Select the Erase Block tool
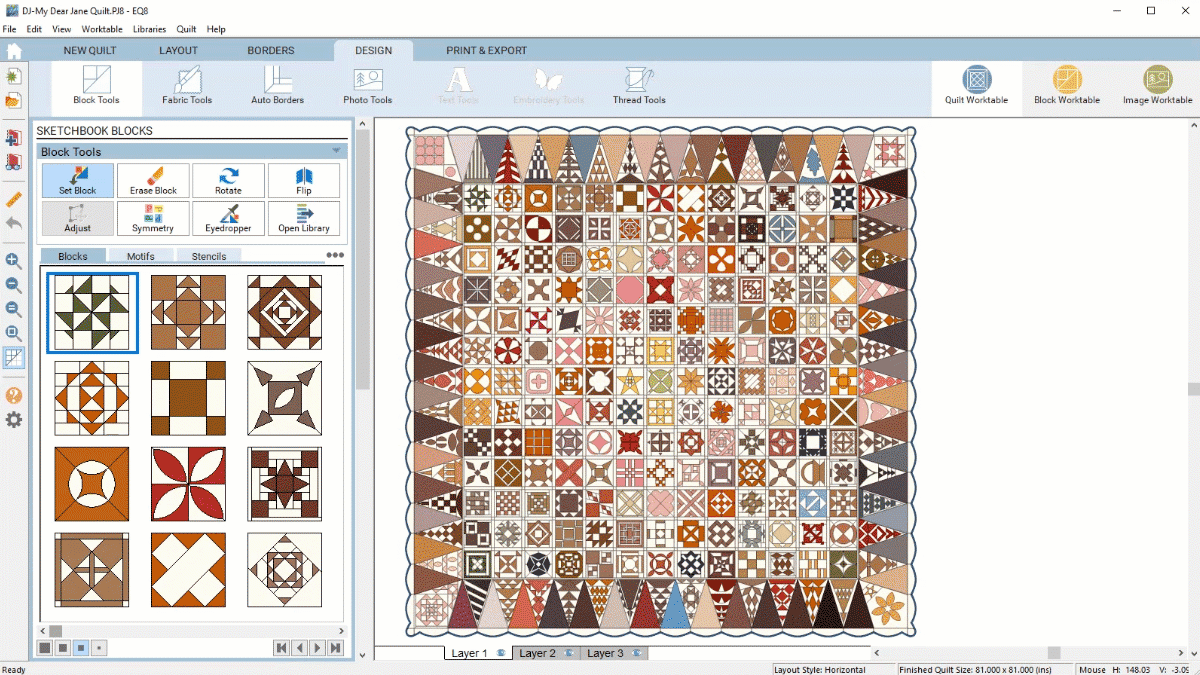1200x675 pixels. [x=153, y=181]
